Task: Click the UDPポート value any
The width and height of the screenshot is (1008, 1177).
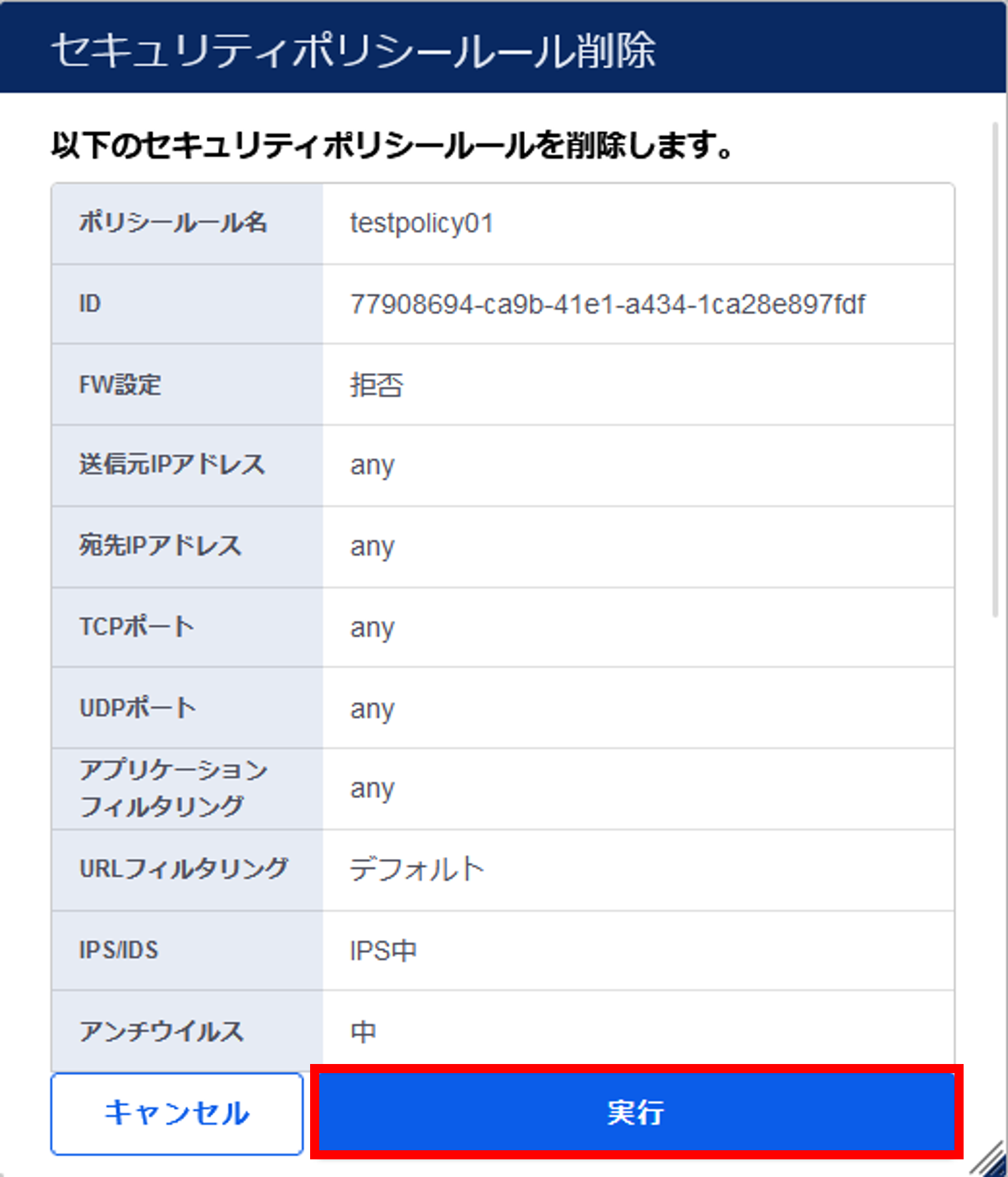Action: point(372,709)
